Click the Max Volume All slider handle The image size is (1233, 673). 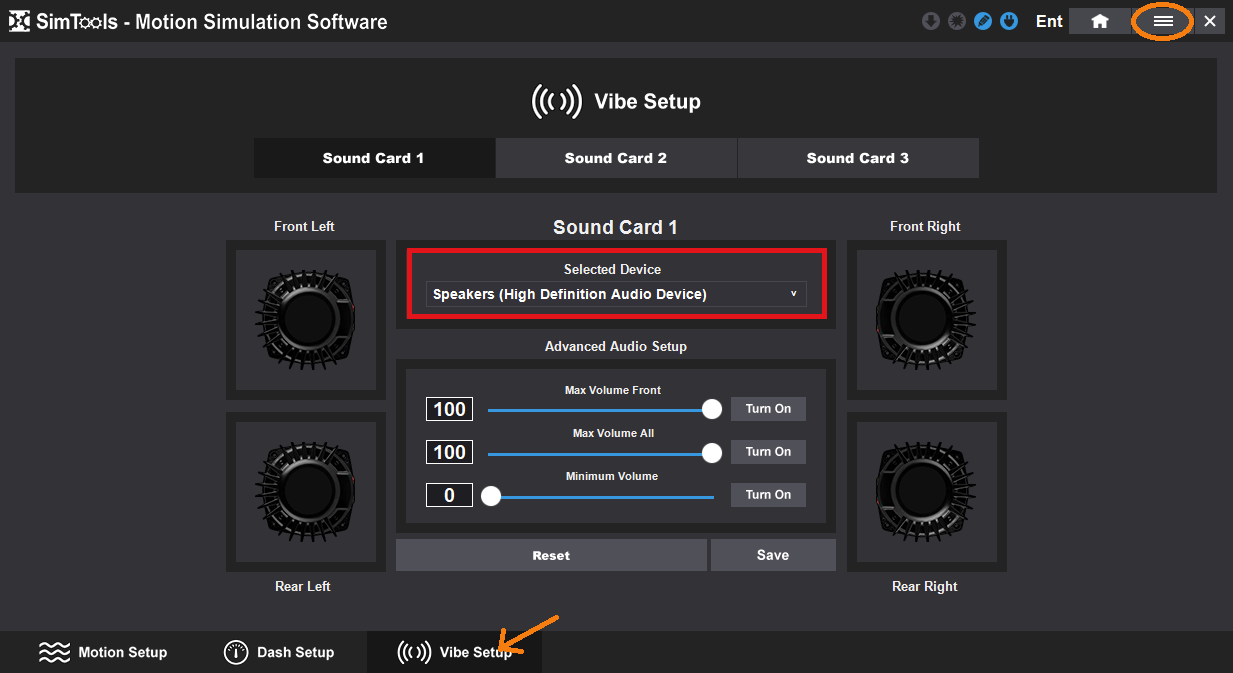pyautogui.click(x=712, y=453)
